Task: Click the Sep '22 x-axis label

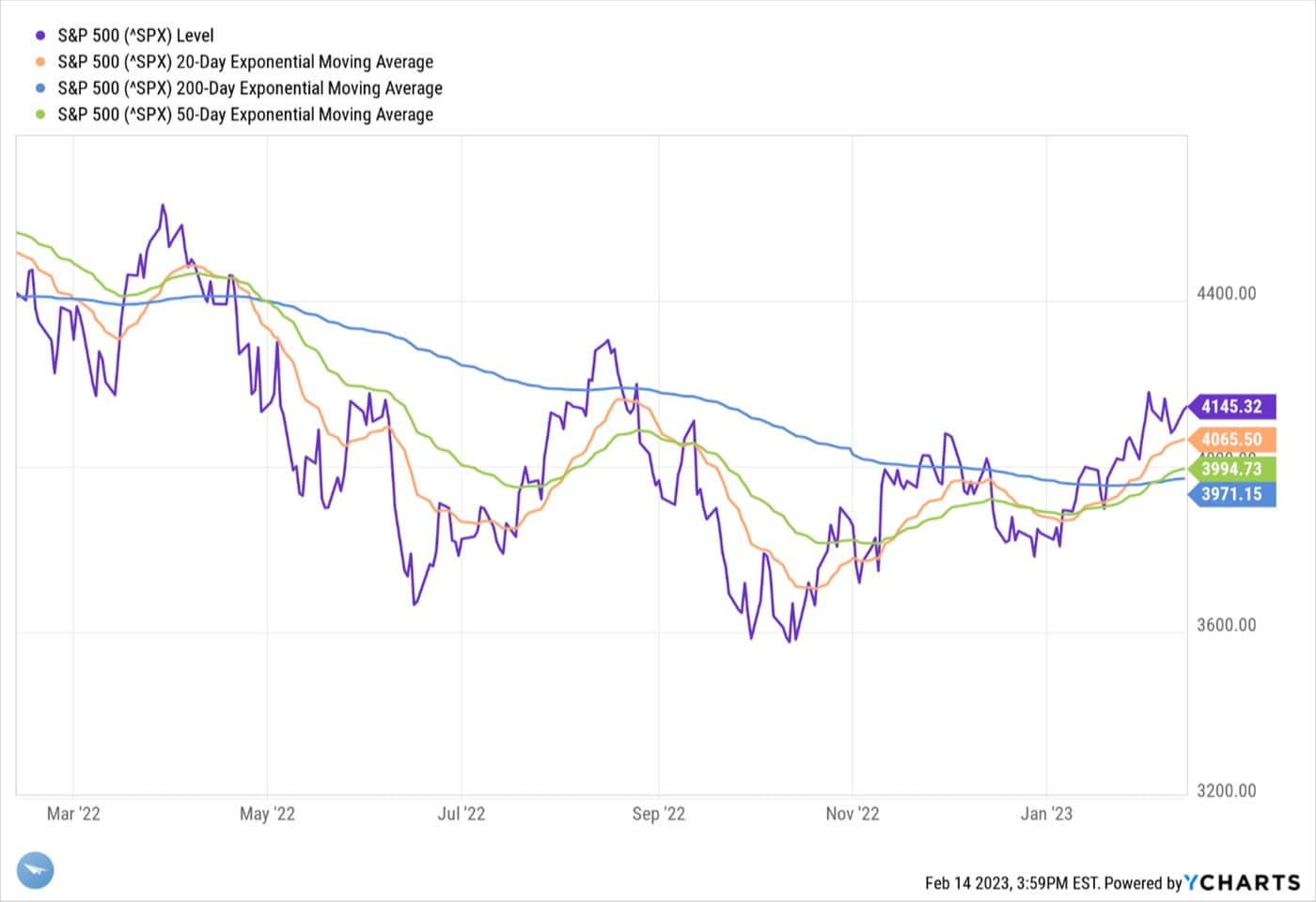Action: click(x=659, y=814)
